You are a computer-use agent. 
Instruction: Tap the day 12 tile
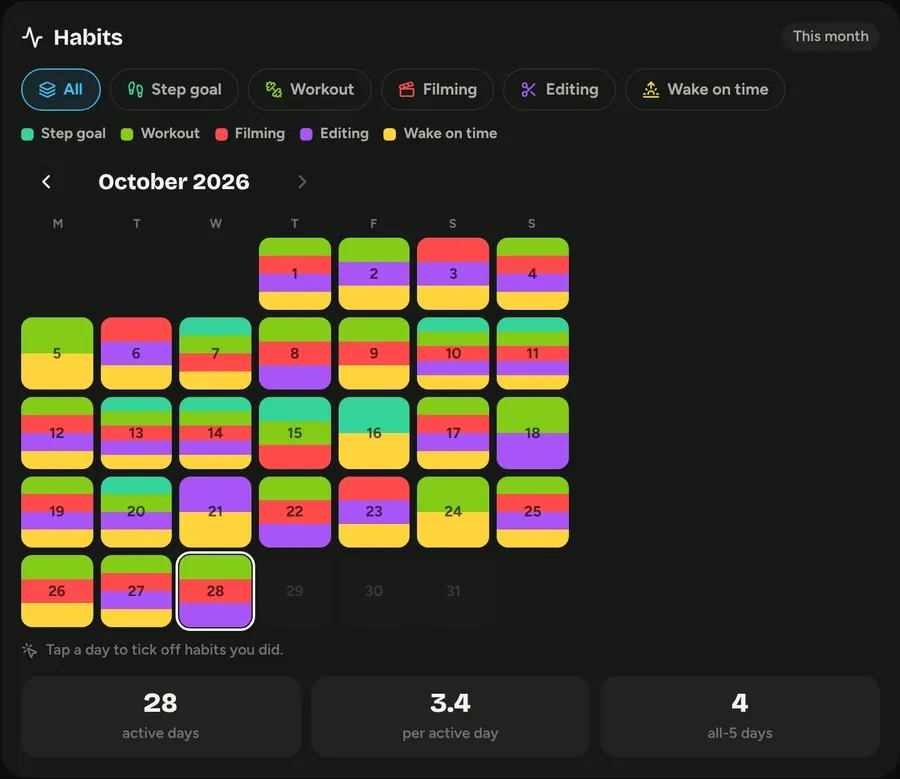pyautogui.click(x=57, y=433)
